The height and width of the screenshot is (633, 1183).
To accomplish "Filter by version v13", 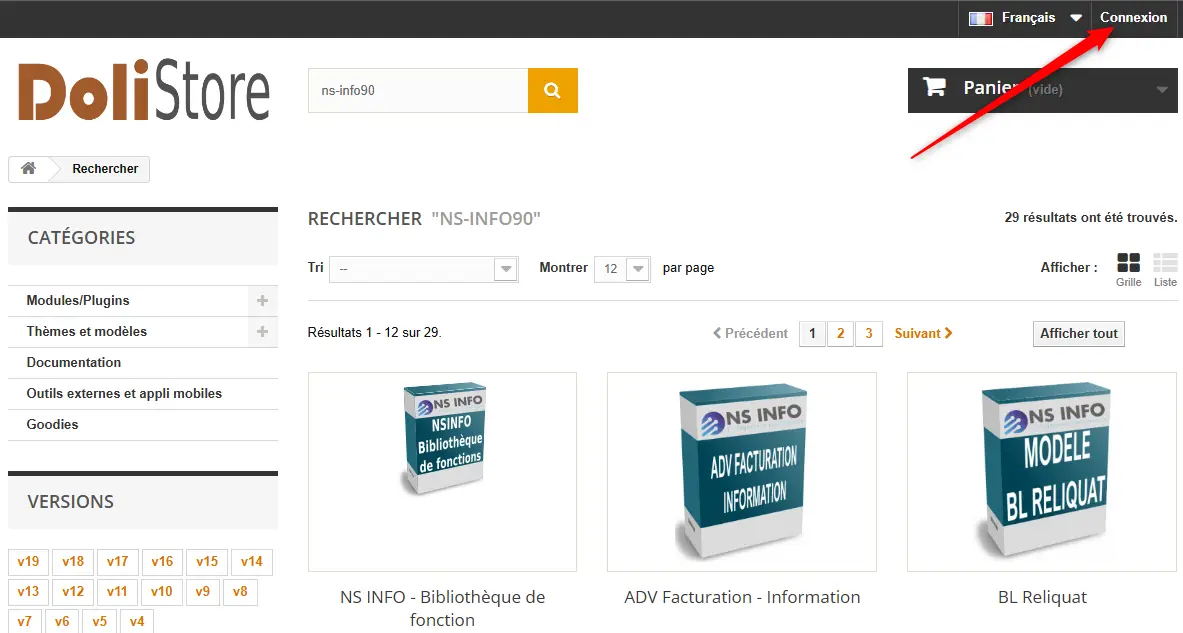I will [x=29, y=592].
